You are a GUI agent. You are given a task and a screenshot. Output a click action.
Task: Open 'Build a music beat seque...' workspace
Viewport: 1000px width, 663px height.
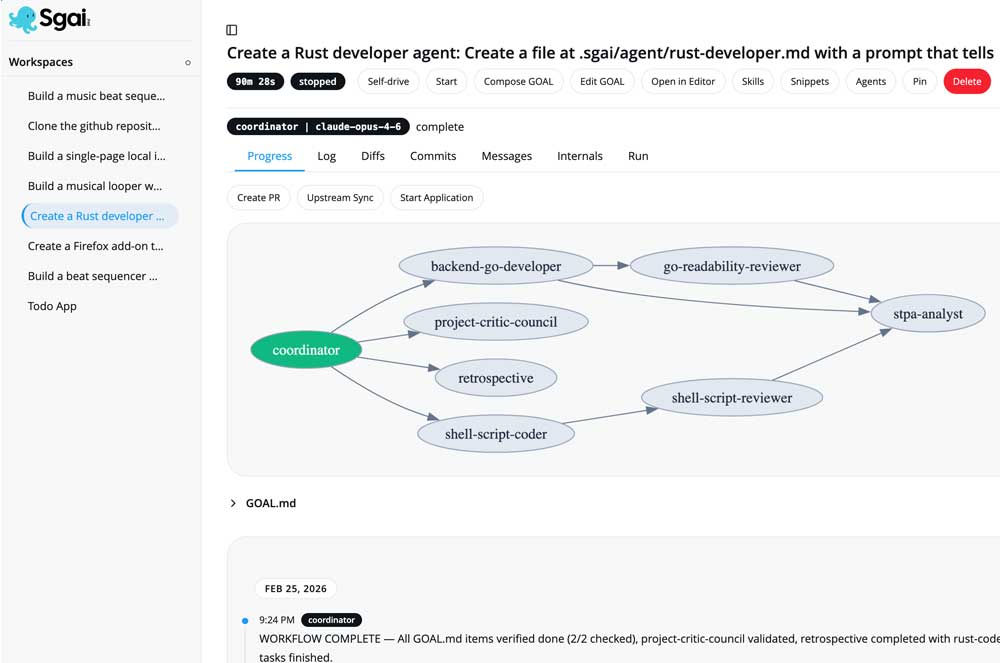[x=96, y=96]
